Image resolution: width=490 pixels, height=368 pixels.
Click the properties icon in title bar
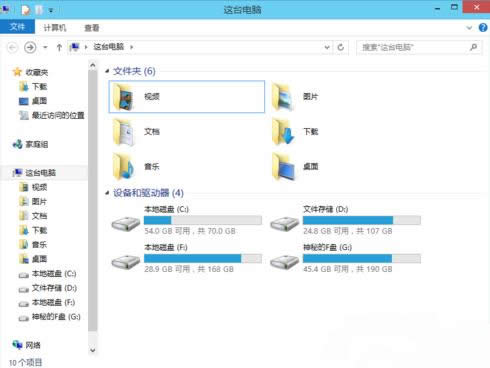25,10
